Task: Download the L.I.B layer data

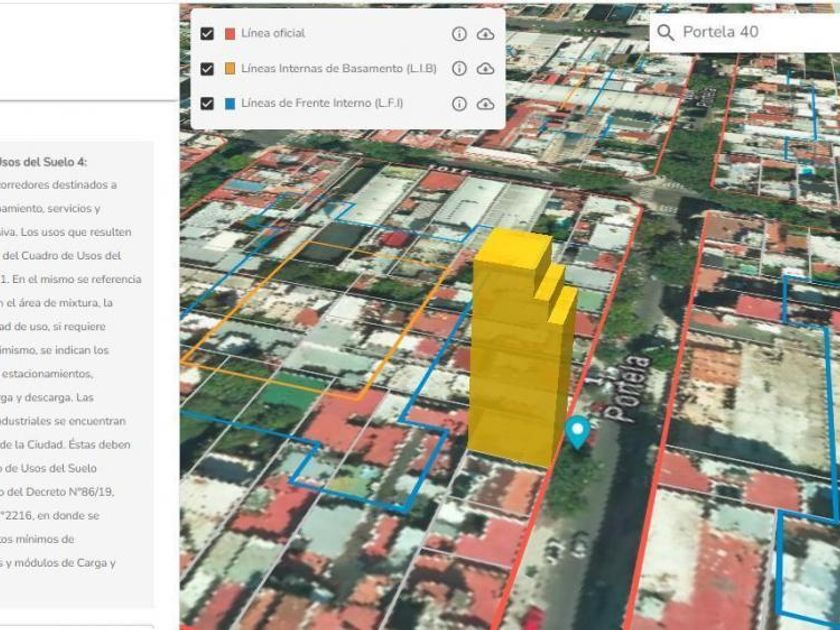Action: (485, 69)
